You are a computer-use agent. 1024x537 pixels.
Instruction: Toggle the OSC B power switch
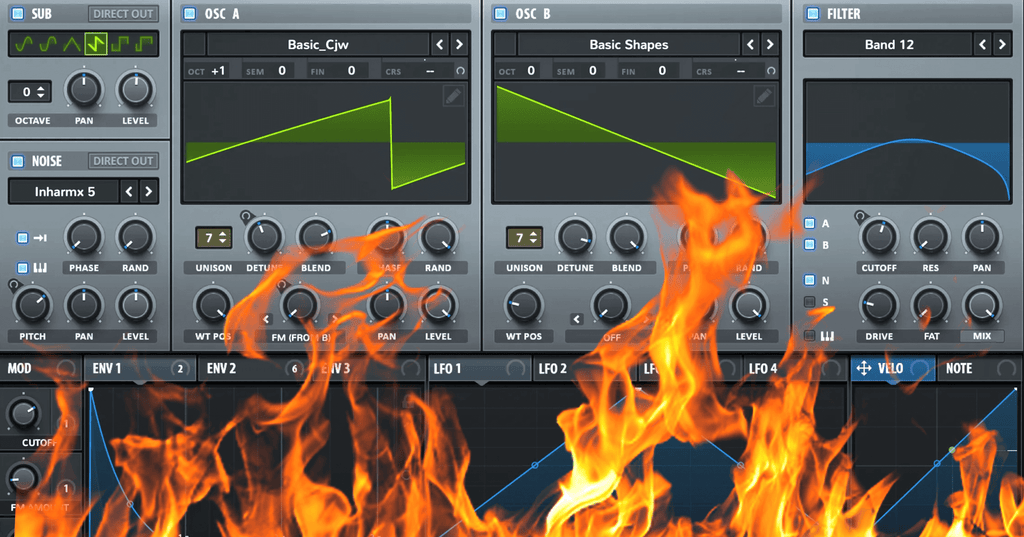(x=500, y=14)
